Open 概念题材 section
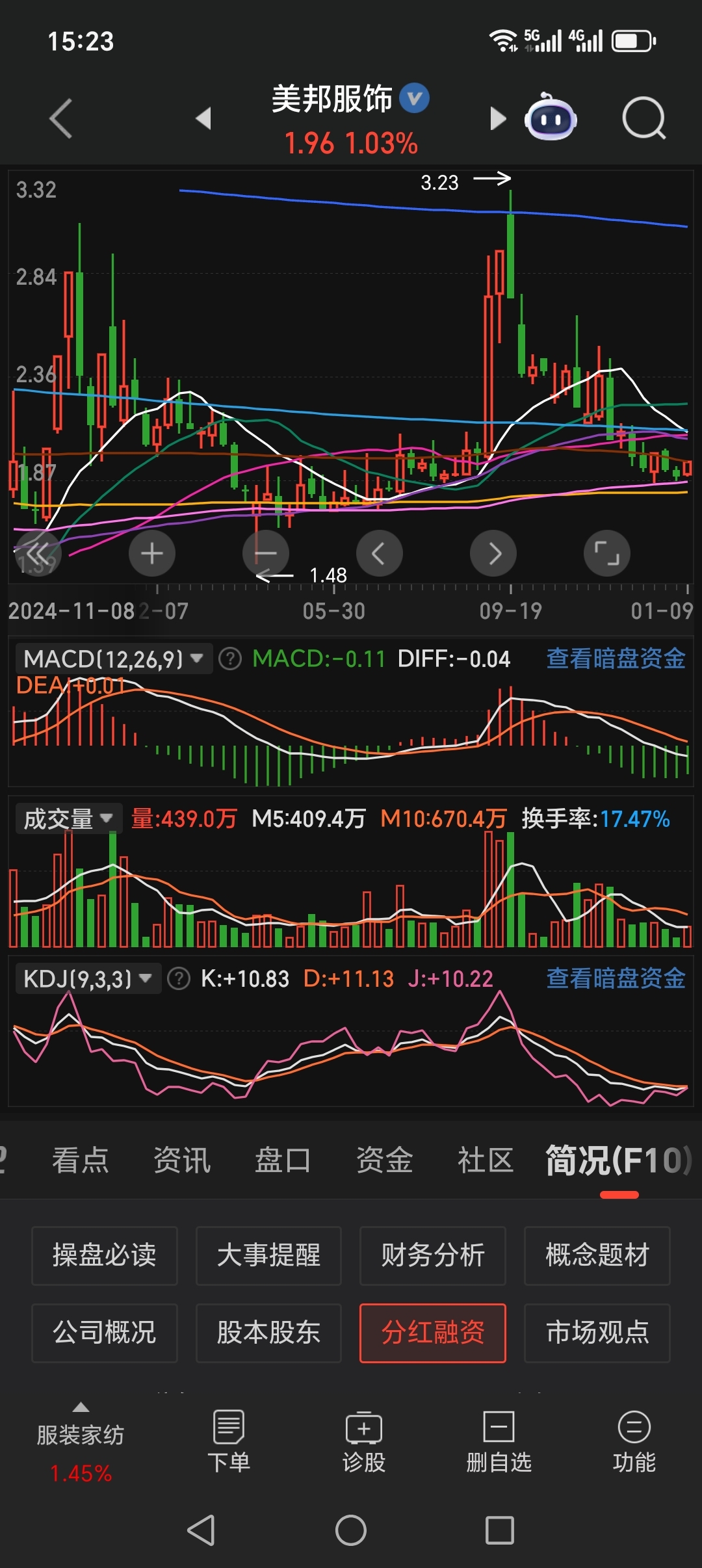Viewport: 702px width, 1568px height. coord(597,1255)
